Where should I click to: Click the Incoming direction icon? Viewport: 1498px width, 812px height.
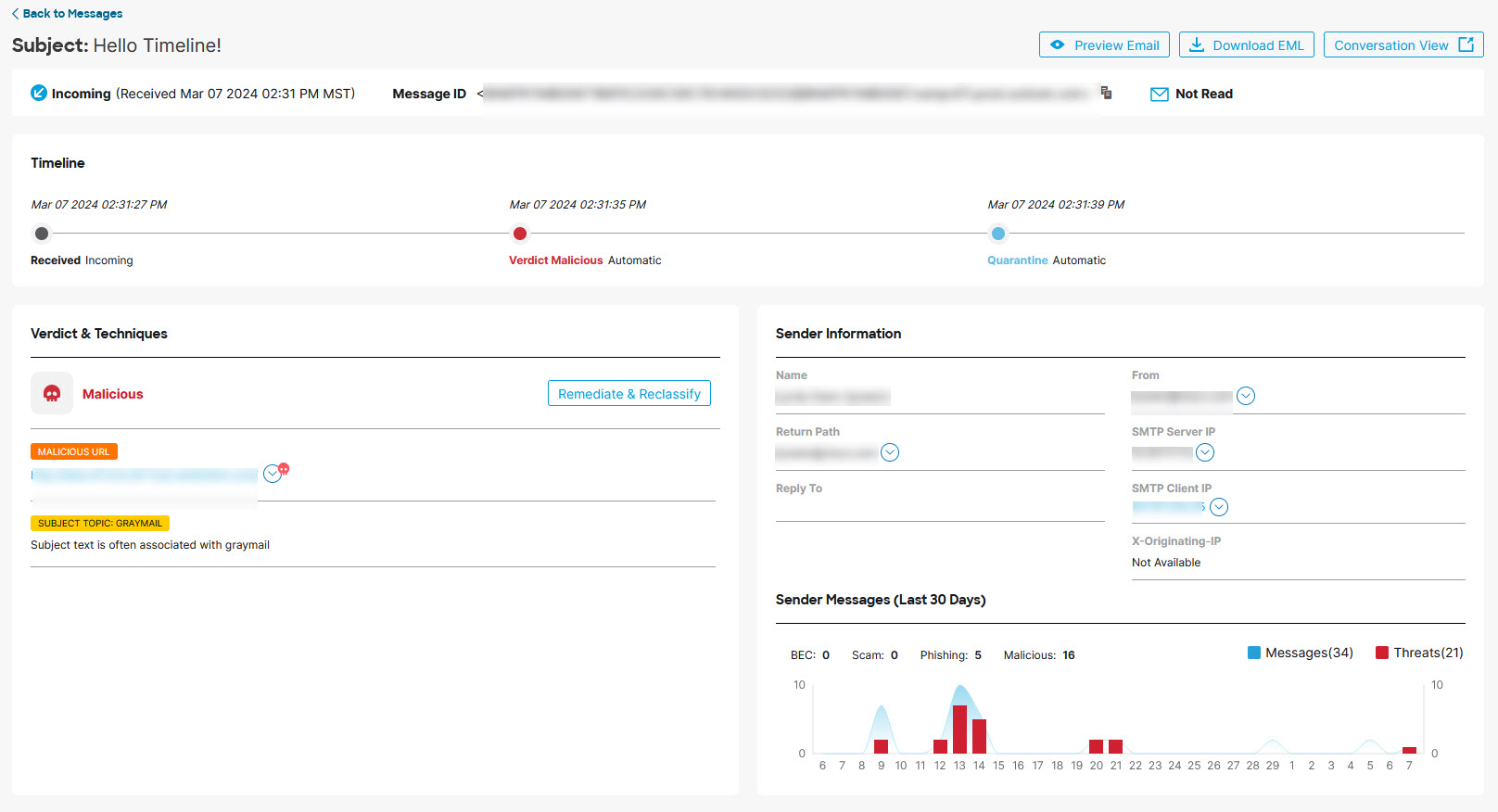pyautogui.click(x=39, y=93)
